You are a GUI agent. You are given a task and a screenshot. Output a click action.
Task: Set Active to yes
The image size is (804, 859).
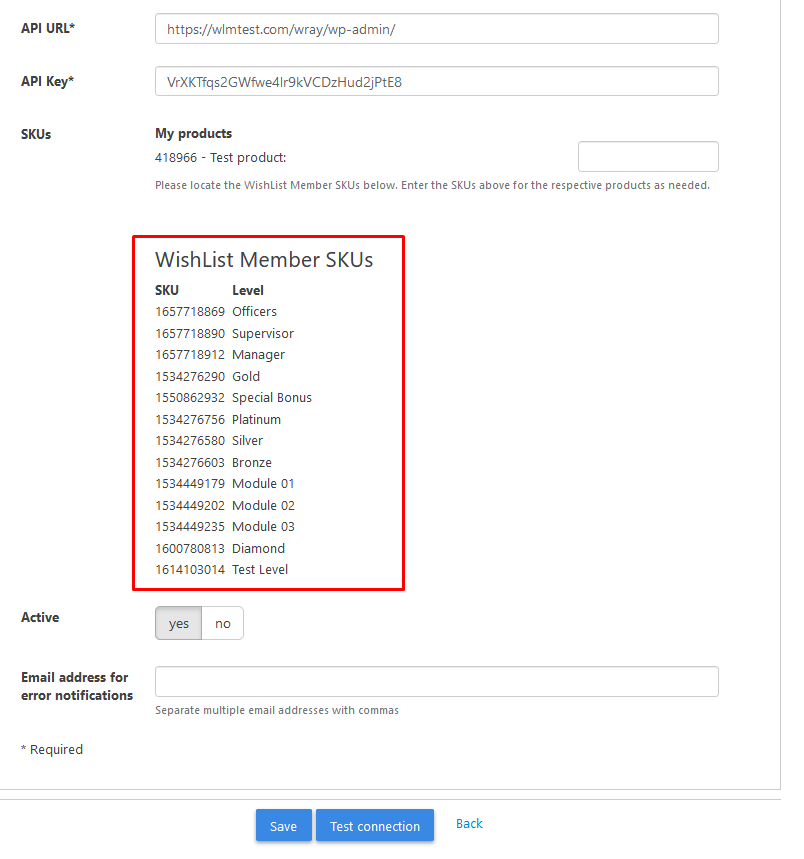(x=179, y=623)
